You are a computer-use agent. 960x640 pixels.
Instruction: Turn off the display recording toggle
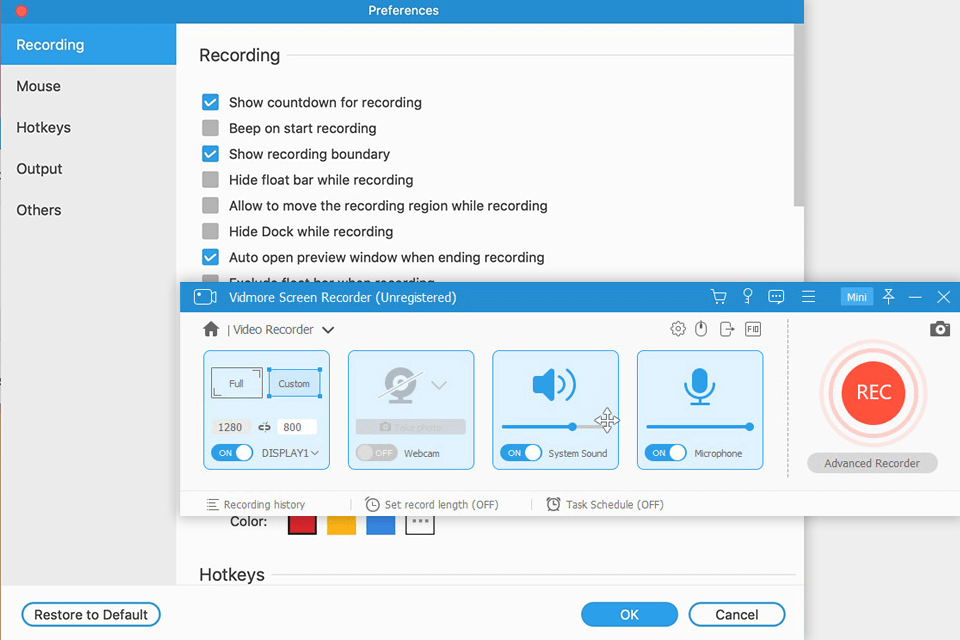(232, 453)
